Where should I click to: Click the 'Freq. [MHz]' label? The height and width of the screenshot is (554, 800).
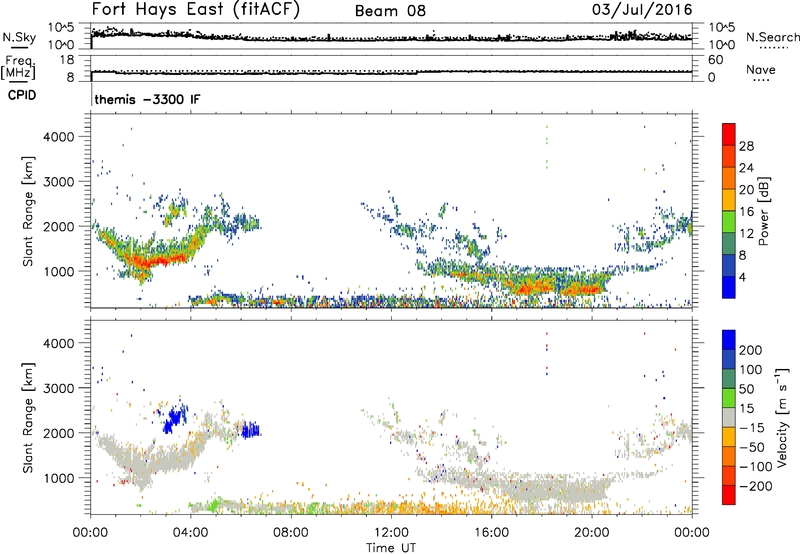(x=18, y=68)
